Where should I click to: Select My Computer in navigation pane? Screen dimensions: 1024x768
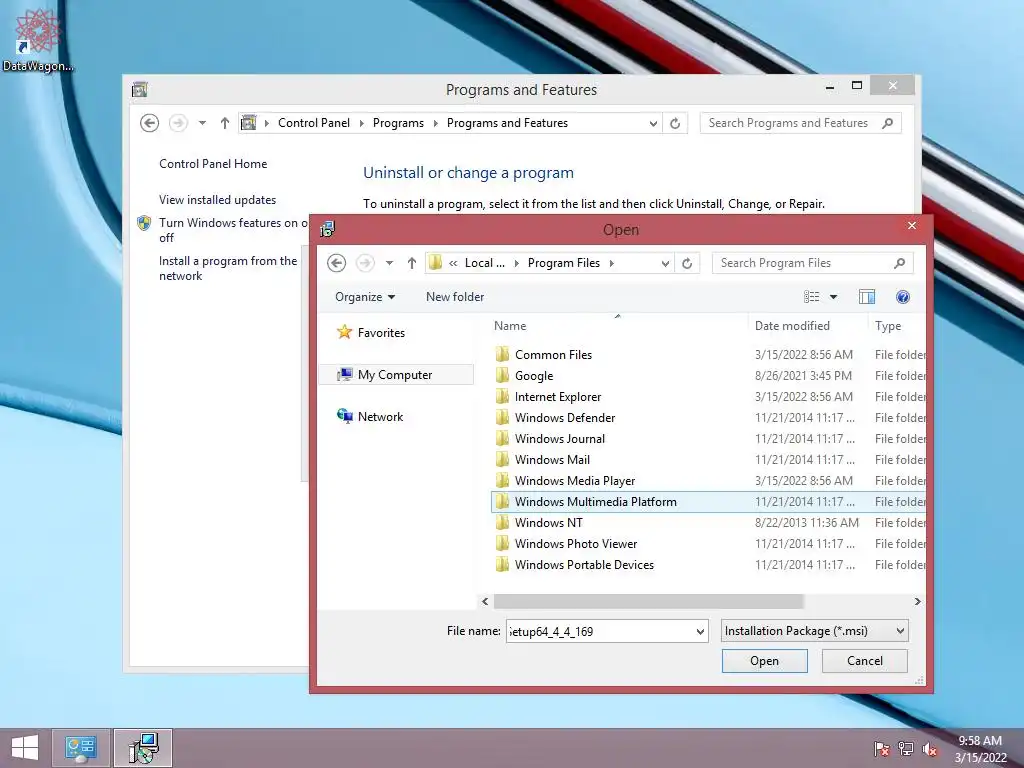click(395, 375)
